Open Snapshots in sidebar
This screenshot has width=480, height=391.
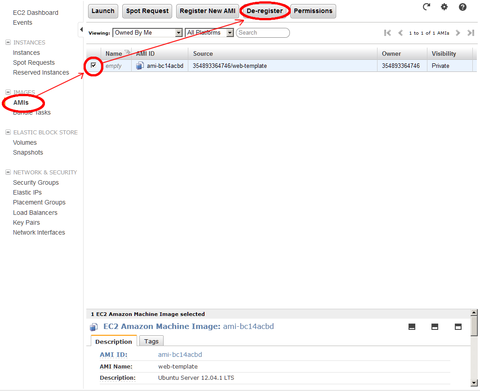28,153
